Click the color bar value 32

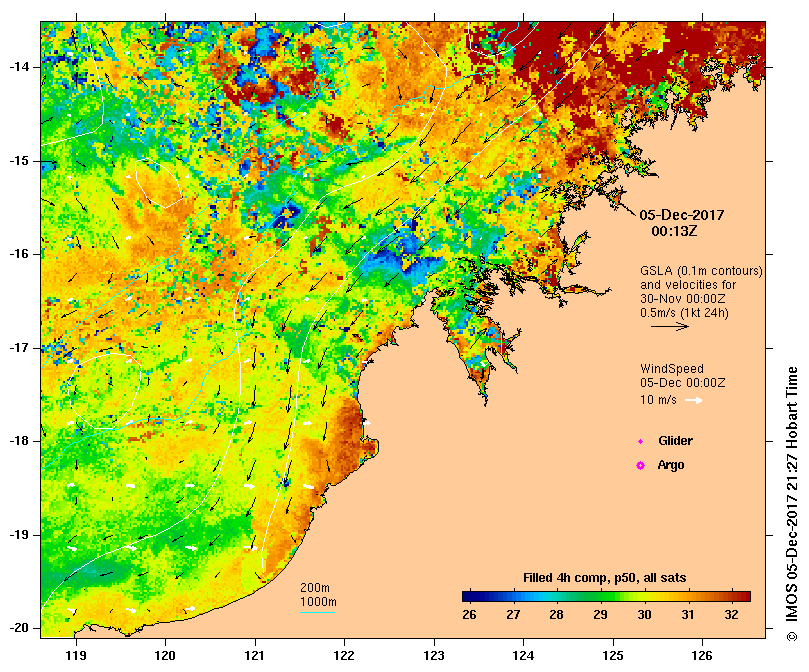pos(731,615)
